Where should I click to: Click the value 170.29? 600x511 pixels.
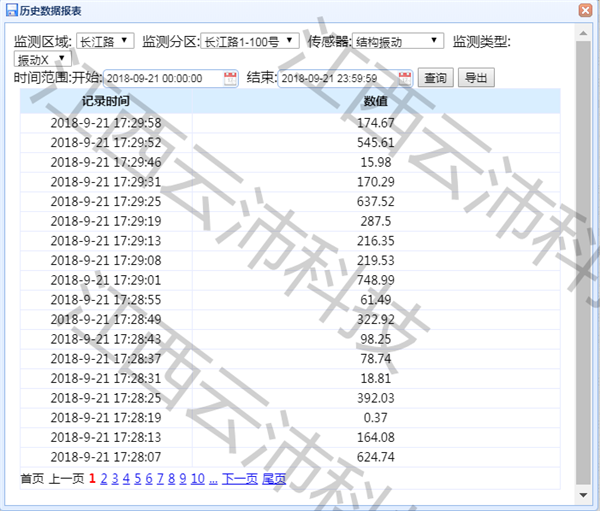click(376, 182)
